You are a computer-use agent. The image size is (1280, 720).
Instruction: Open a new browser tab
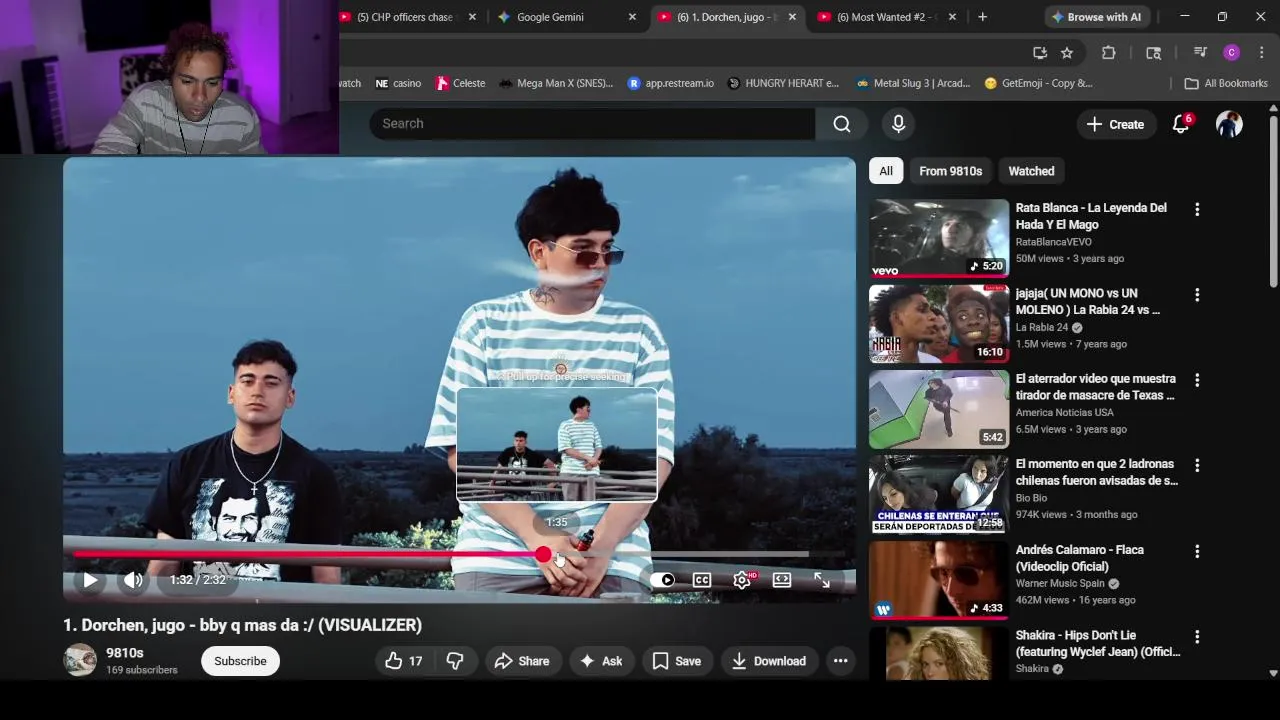(x=982, y=17)
